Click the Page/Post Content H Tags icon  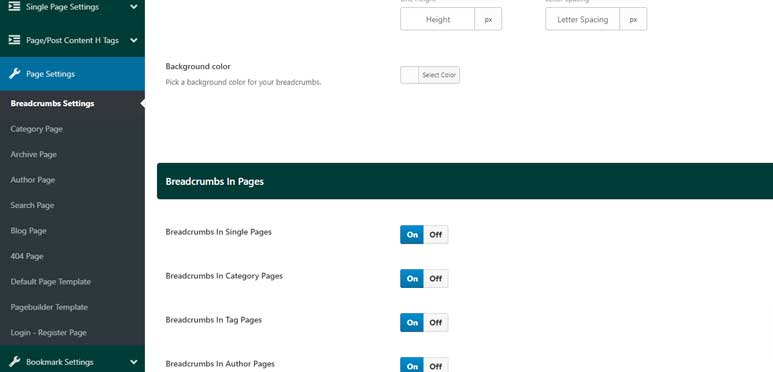pyautogui.click(x=15, y=40)
